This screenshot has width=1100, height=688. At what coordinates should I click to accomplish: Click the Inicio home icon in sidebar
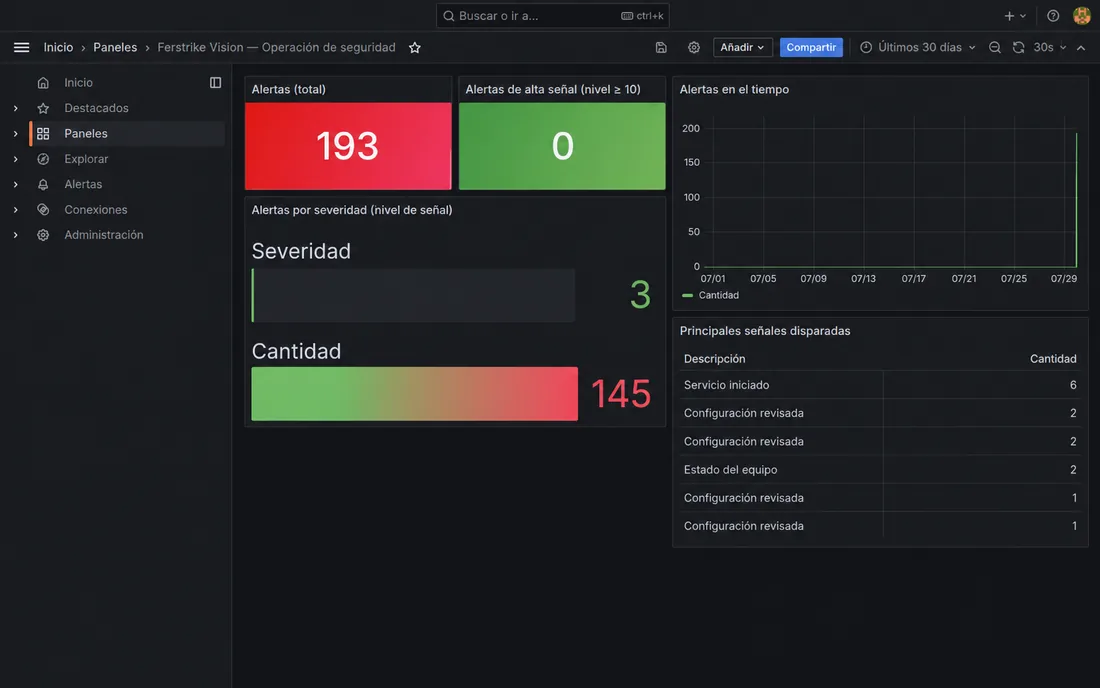43,83
